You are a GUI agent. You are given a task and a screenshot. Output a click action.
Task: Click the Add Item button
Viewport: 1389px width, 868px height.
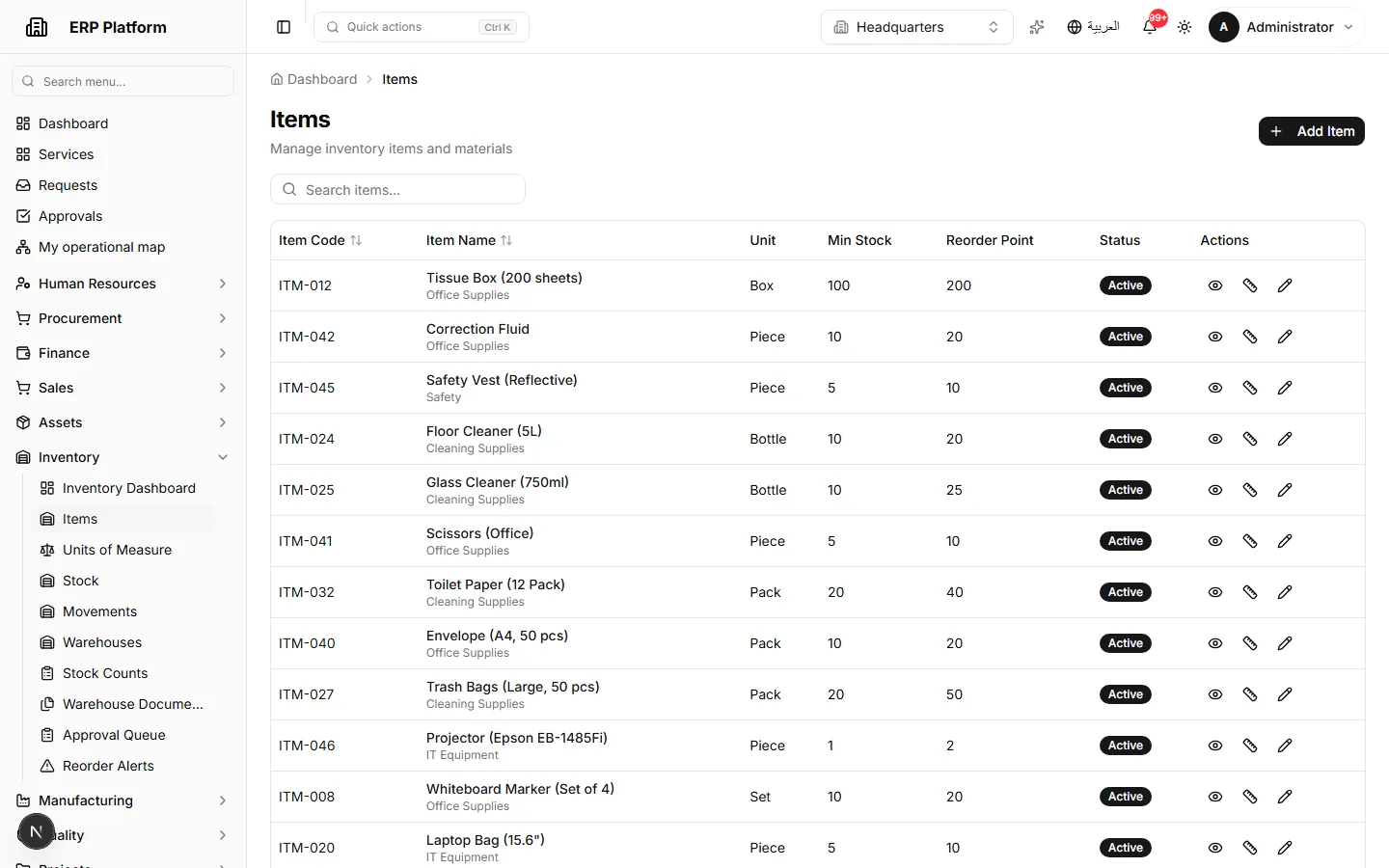tap(1311, 131)
